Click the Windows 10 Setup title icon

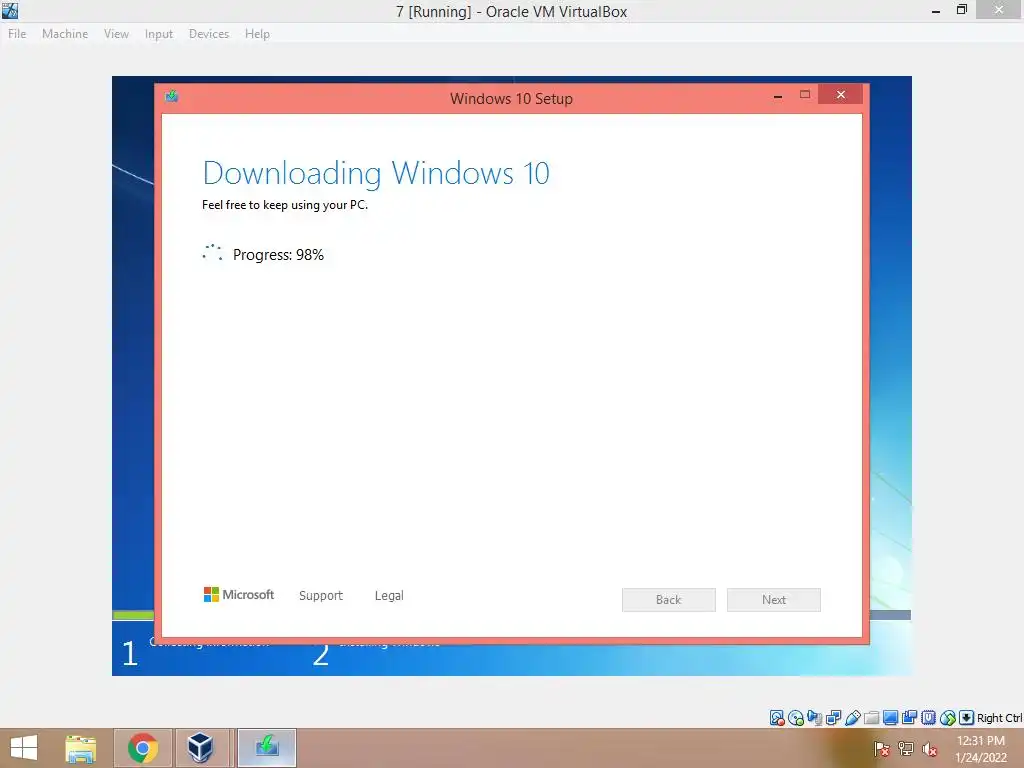(x=172, y=97)
